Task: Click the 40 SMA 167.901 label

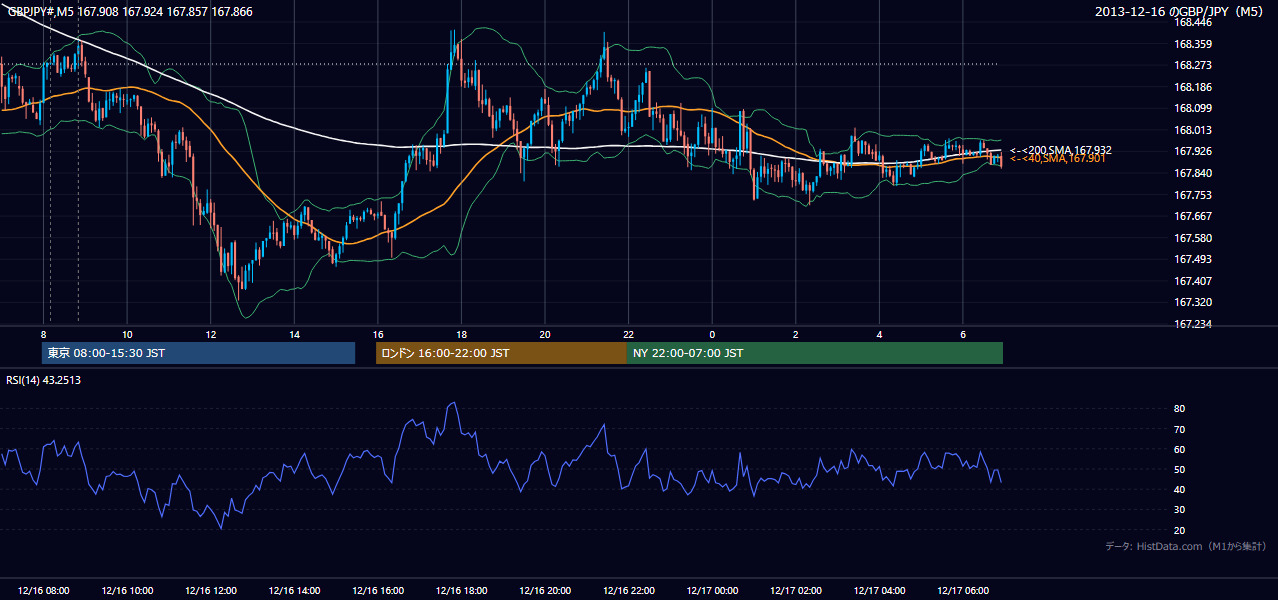Action: point(1057,159)
